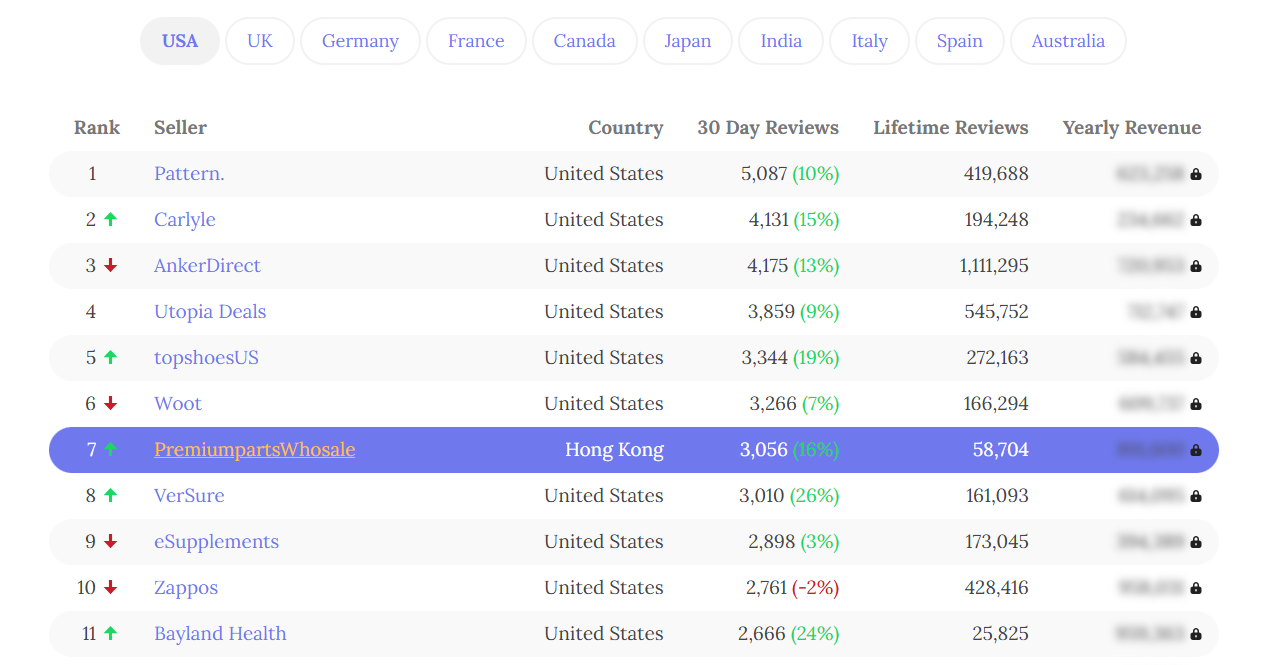Image resolution: width=1287 pixels, height=665 pixels.
Task: Visit the VerSure seller page
Action: (189, 496)
